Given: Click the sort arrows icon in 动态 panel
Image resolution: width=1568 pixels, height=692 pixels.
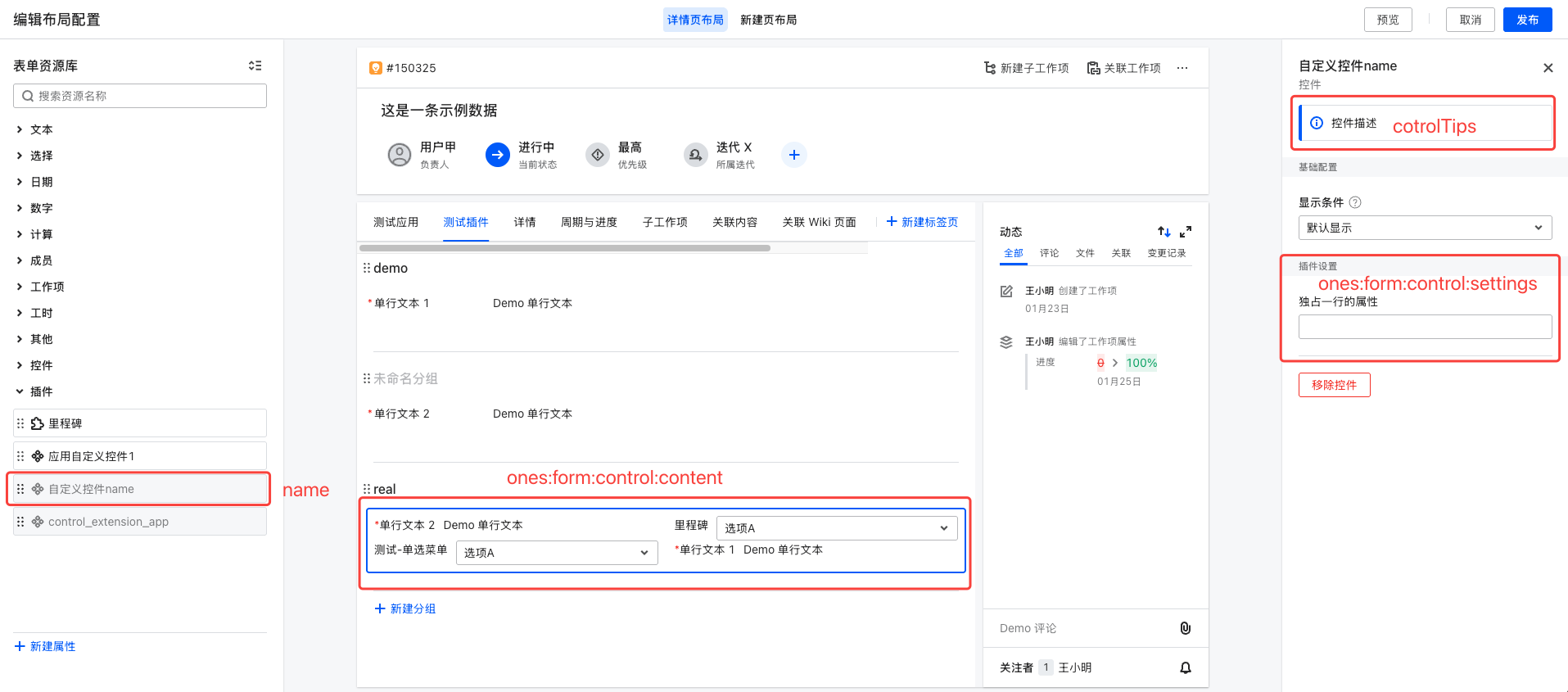Looking at the screenshot, I should click(x=1164, y=232).
